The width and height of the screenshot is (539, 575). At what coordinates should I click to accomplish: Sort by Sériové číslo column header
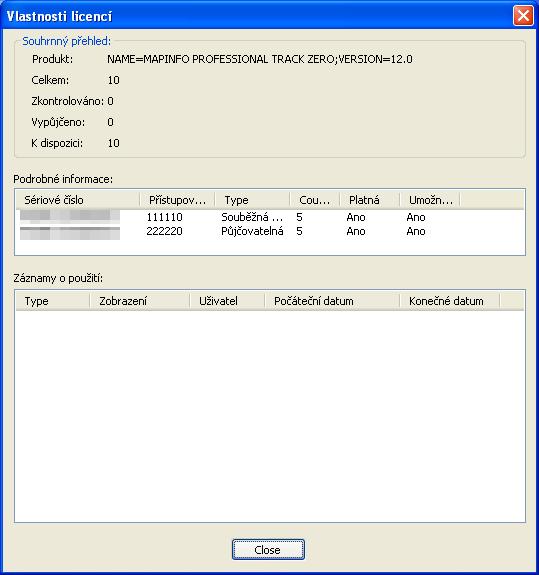(78, 200)
